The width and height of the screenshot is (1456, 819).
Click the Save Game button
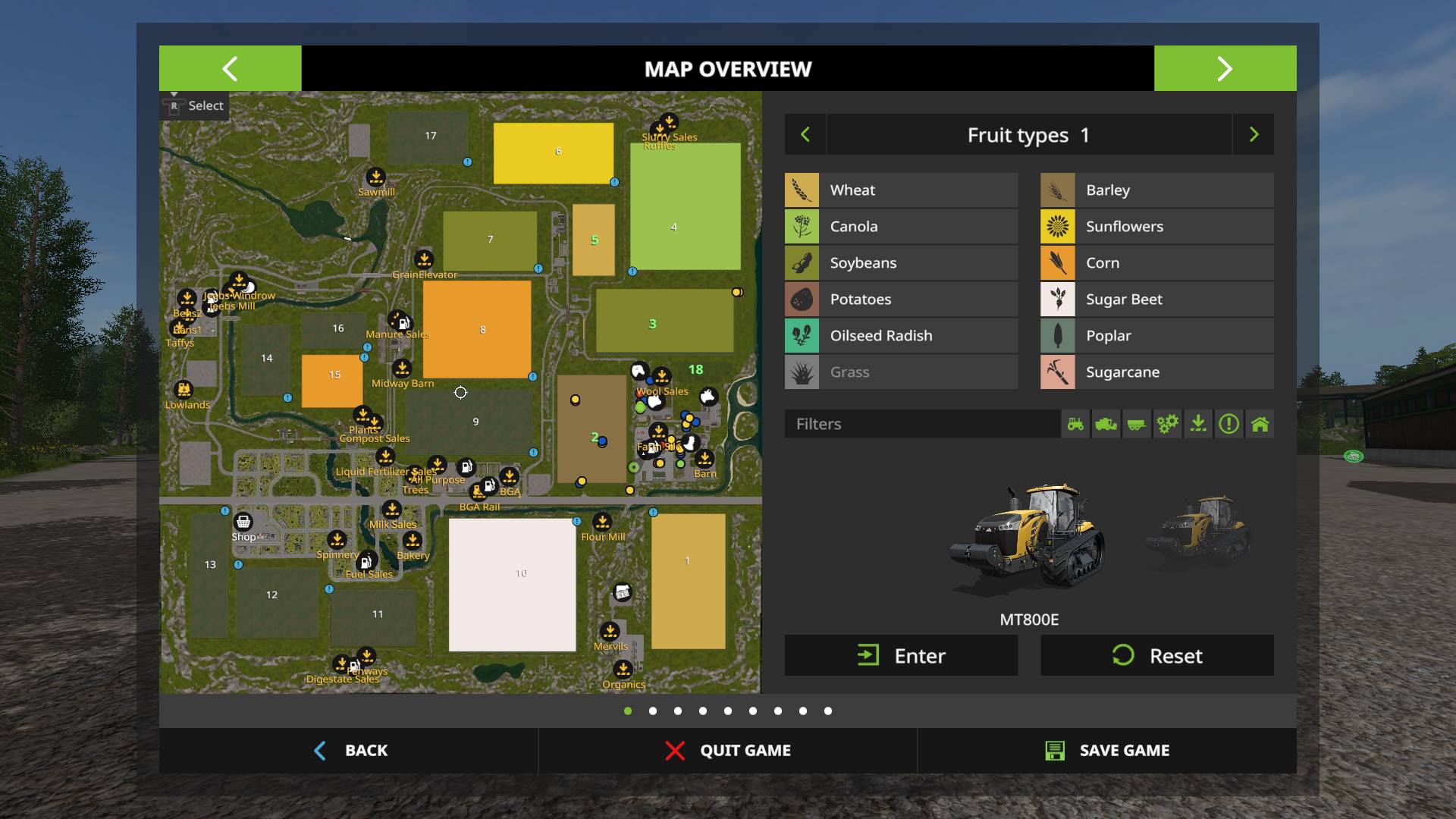1107,751
